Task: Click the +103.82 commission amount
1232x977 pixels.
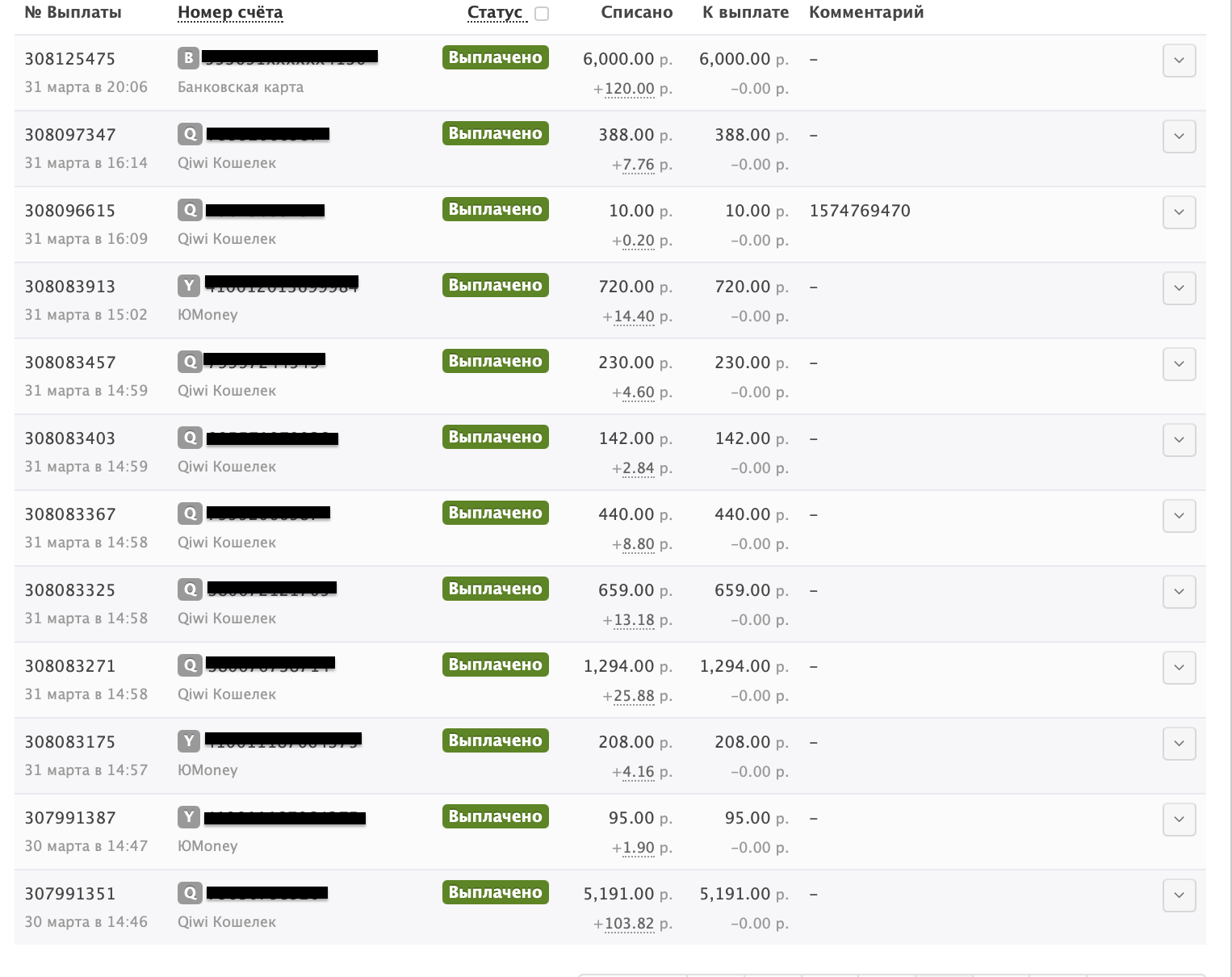Action: click(x=630, y=924)
